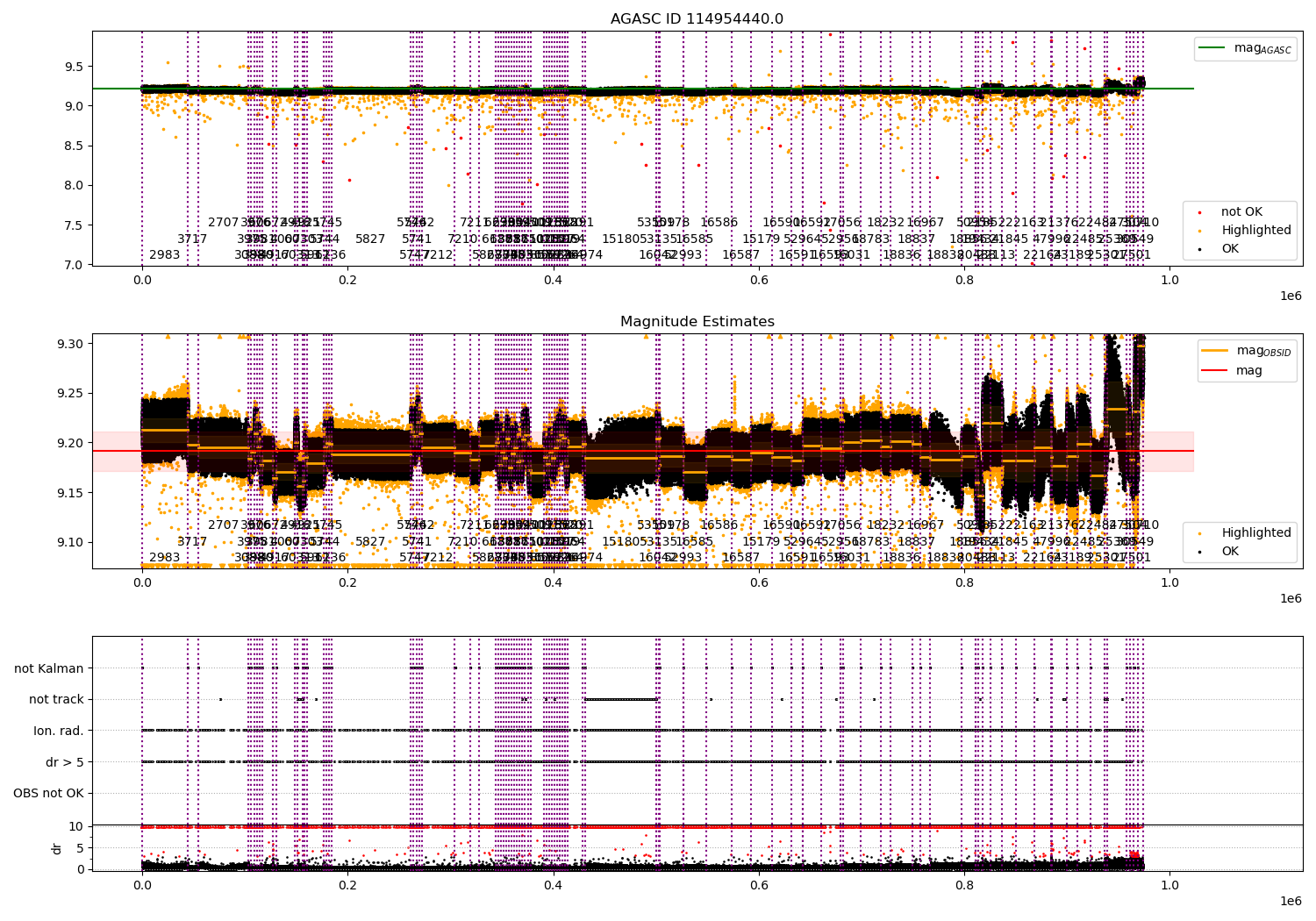Click obsid label '2983' in the top plot
The width and height of the screenshot is (1316, 921).
(x=164, y=255)
